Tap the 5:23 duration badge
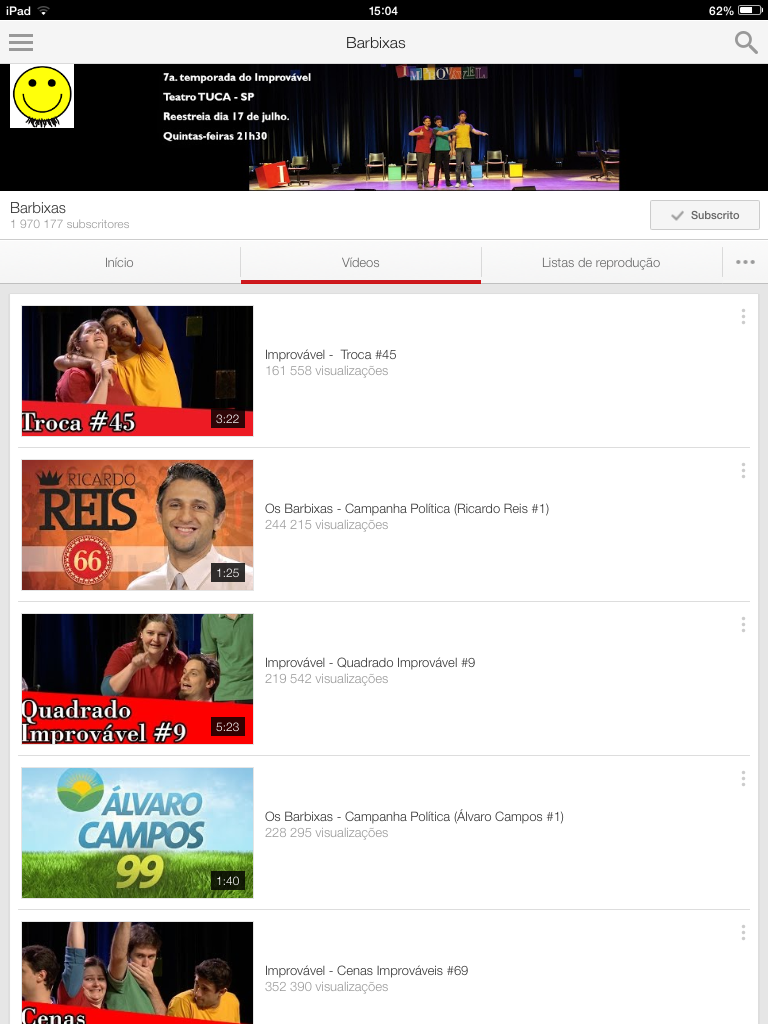This screenshot has width=768, height=1024. pos(227,727)
